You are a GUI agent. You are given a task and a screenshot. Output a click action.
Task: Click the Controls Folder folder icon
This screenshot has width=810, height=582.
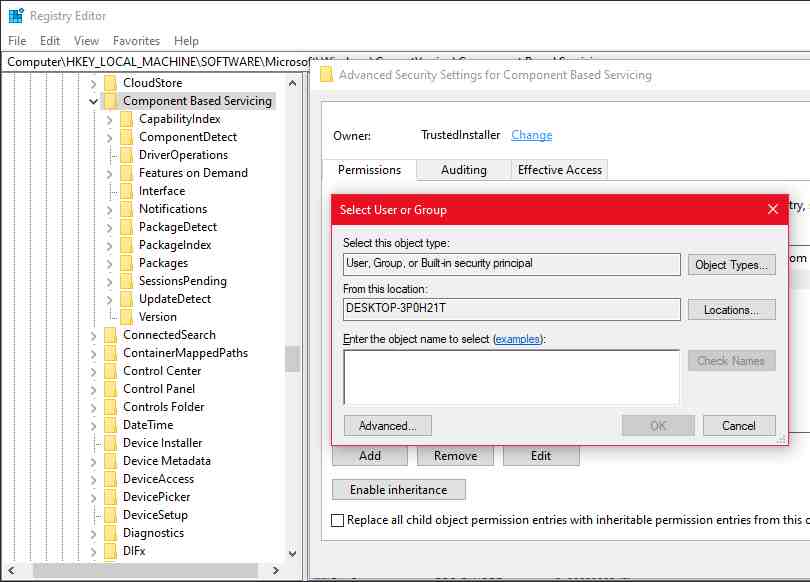point(111,407)
